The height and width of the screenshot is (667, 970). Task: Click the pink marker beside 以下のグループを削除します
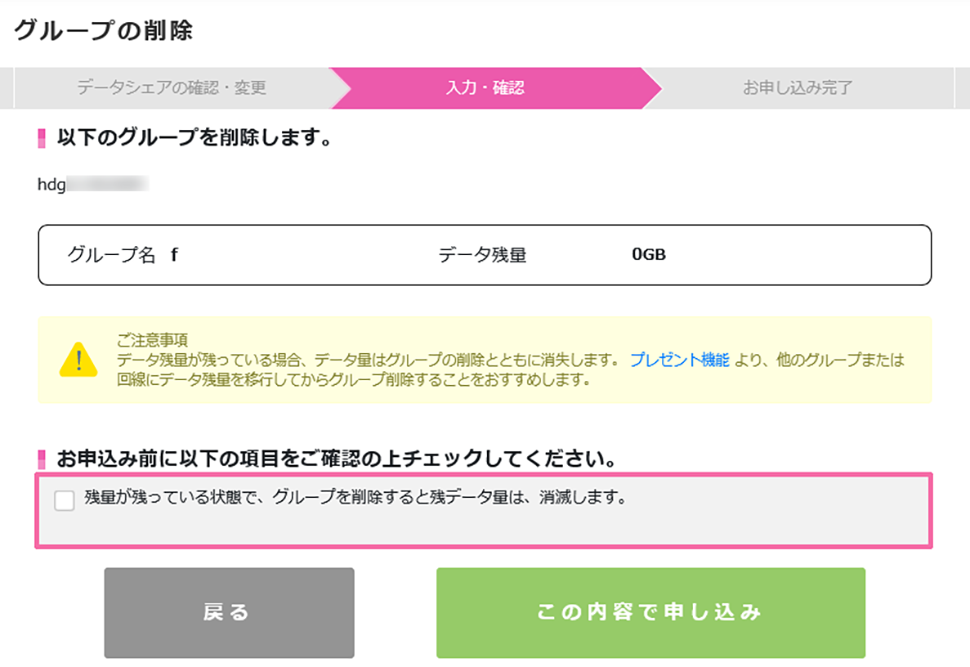point(41,139)
